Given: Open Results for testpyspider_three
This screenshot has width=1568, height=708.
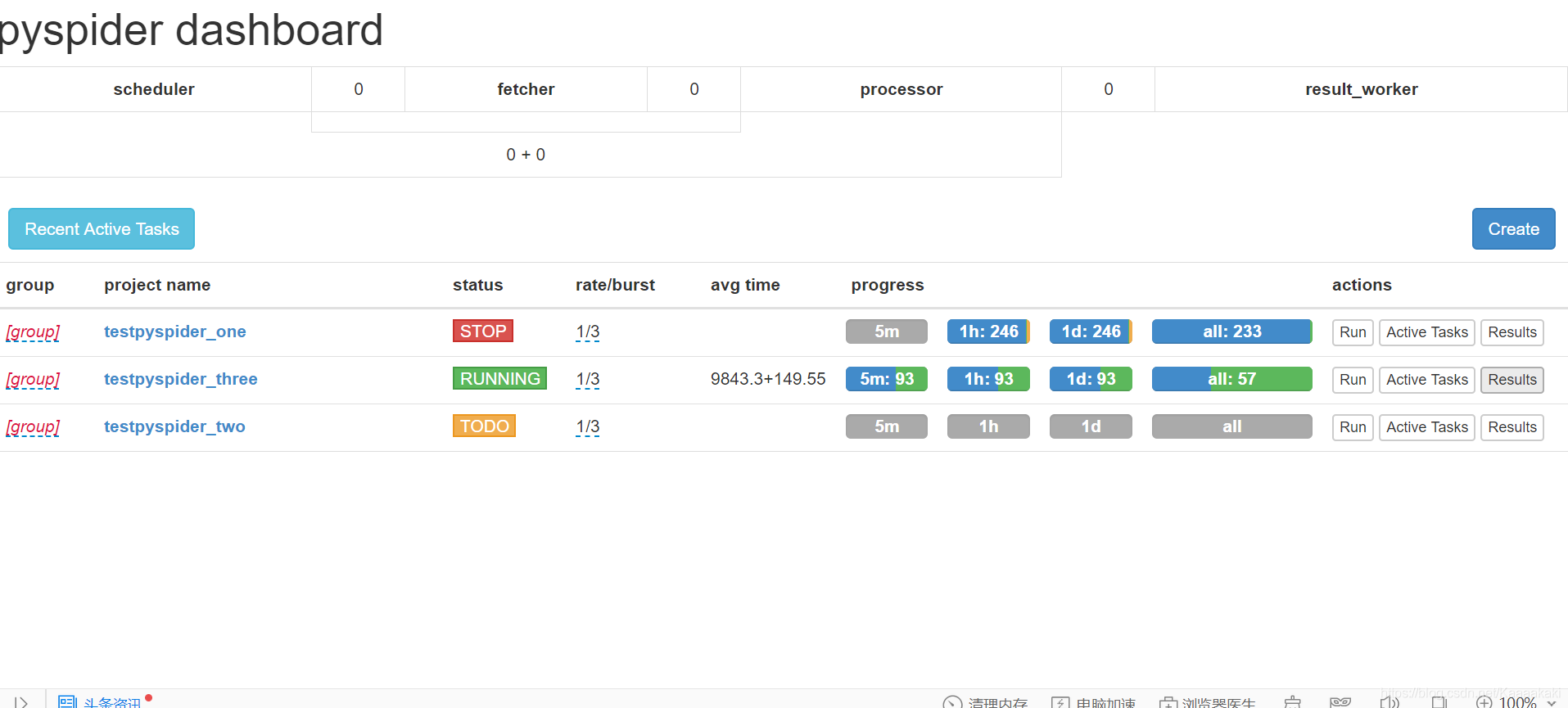Looking at the screenshot, I should click(1512, 380).
